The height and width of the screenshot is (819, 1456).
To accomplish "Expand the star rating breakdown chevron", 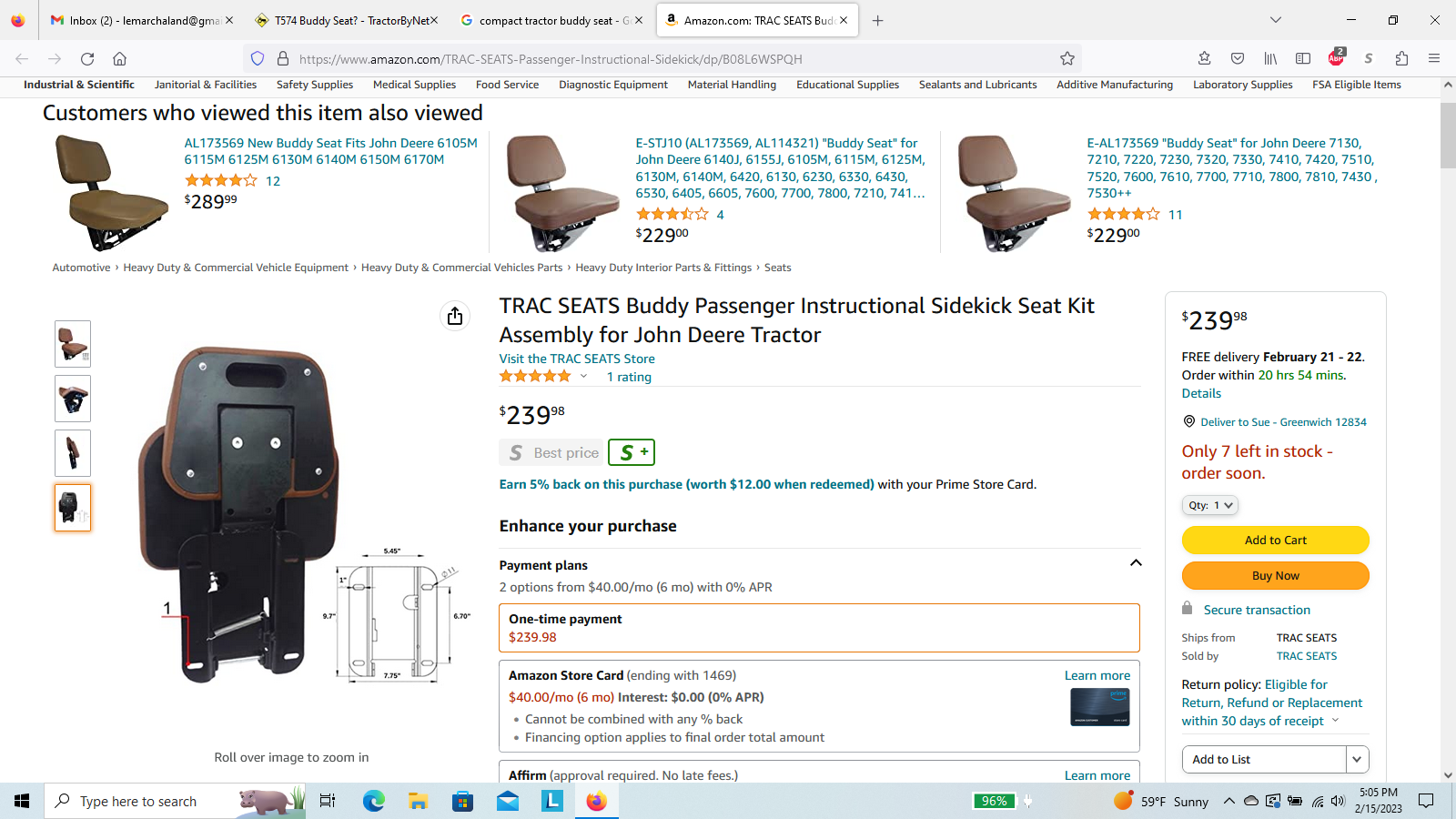I will pyautogui.click(x=584, y=376).
